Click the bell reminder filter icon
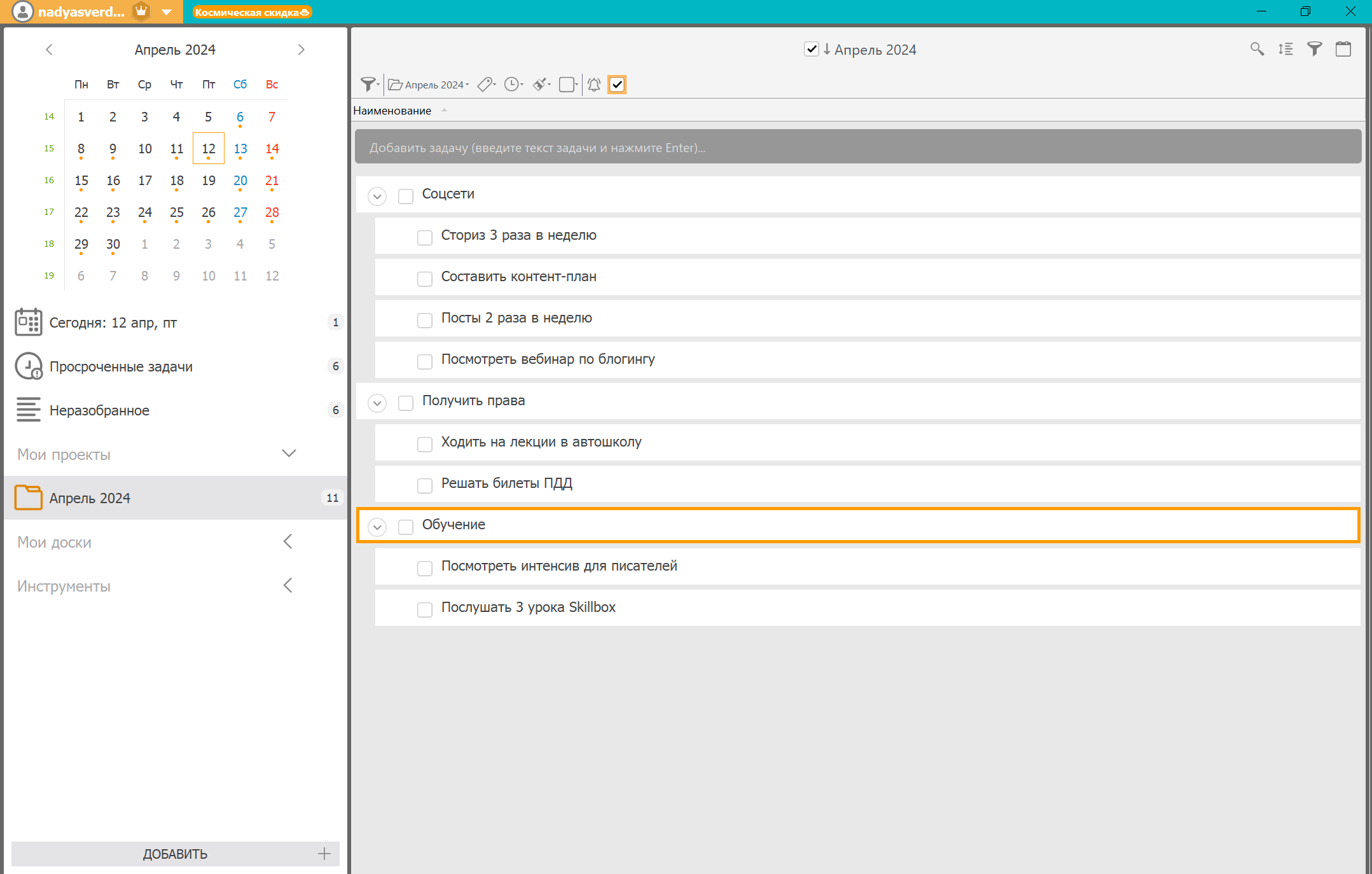The width and height of the screenshot is (1372, 874). coord(594,85)
